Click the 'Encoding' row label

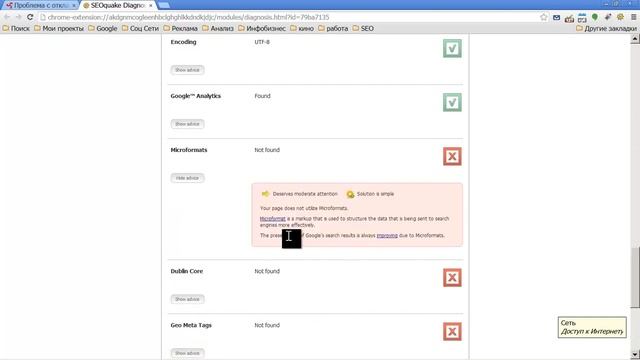click(x=183, y=42)
